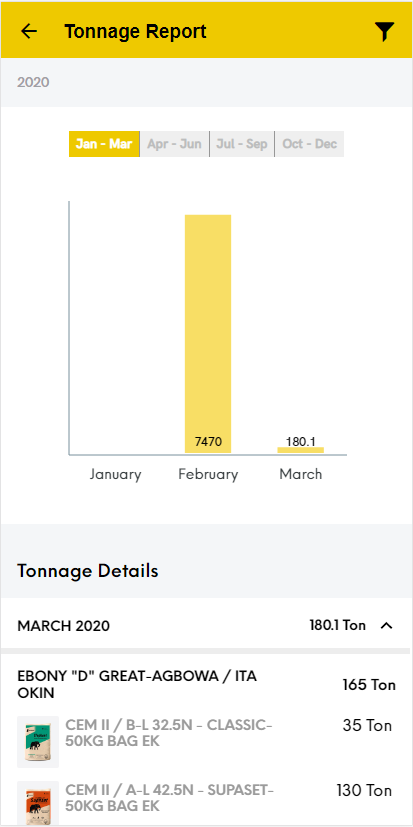This screenshot has width=413, height=827.
Task: Click the January axis label
Action: pyautogui.click(x=116, y=474)
